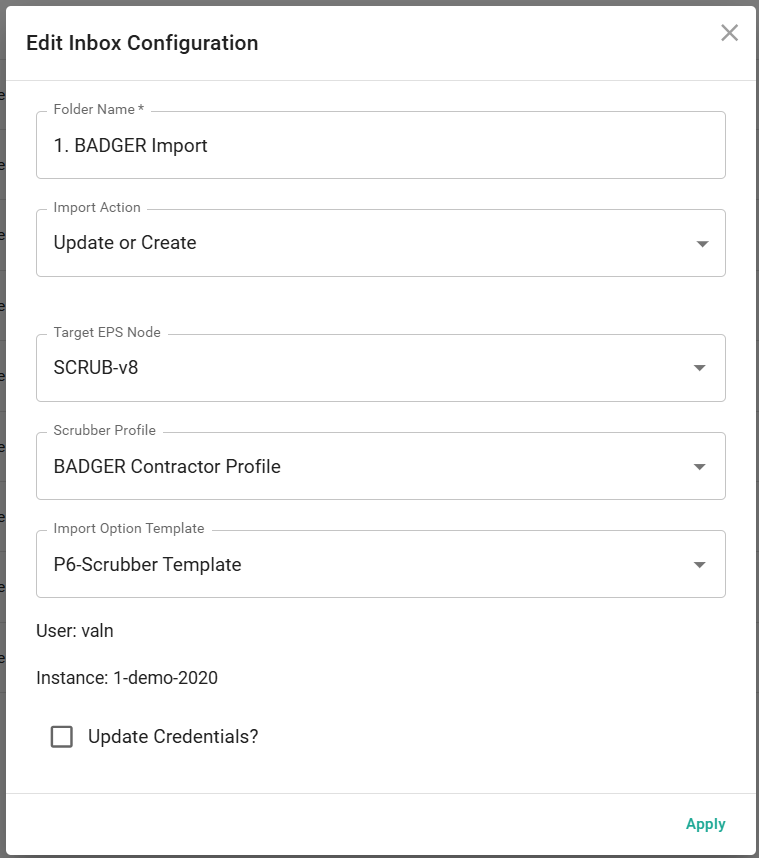
Task: Click the Target EPS Node chevron
Action: [701, 367]
